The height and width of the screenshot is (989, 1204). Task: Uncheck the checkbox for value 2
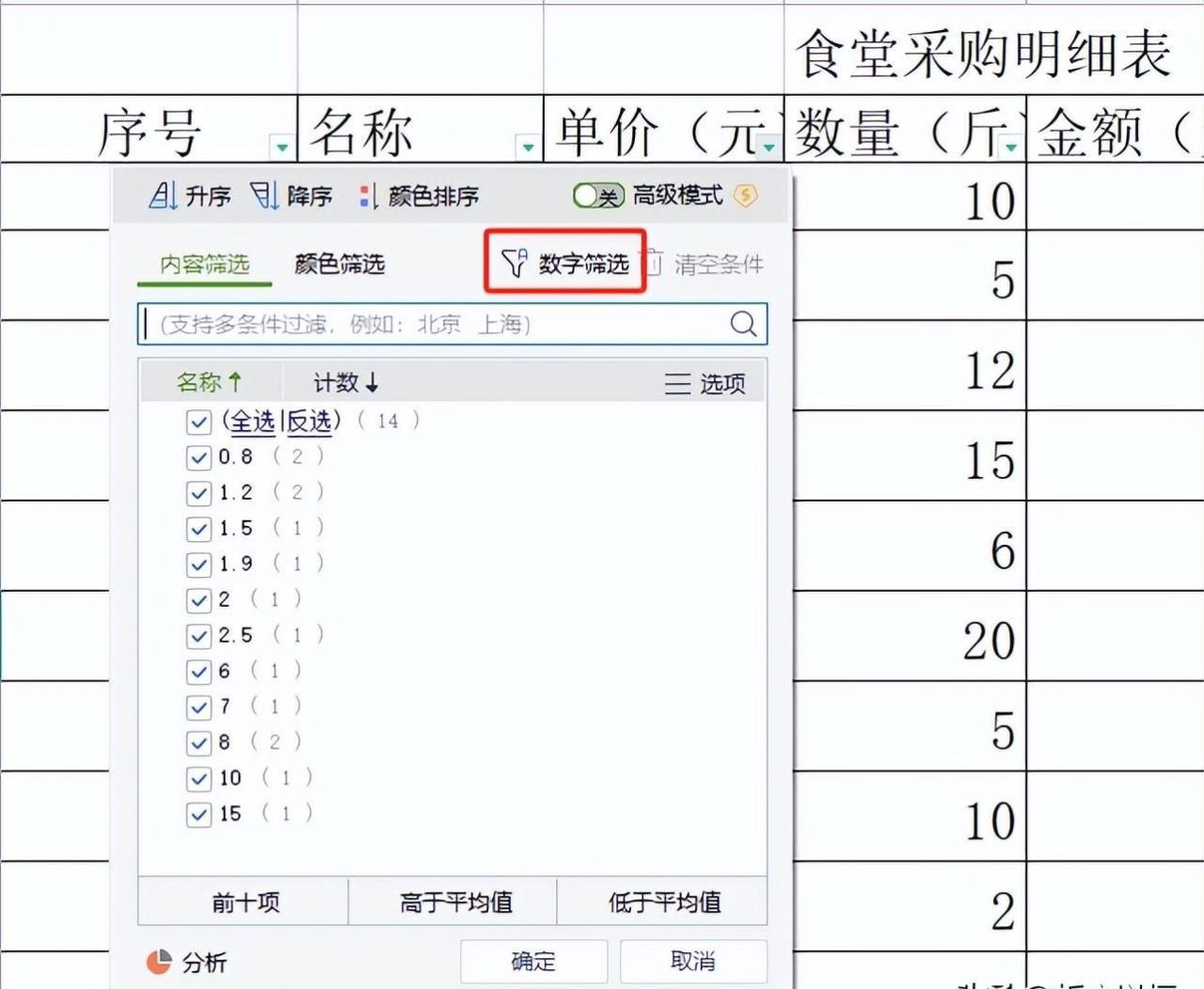pos(198,600)
